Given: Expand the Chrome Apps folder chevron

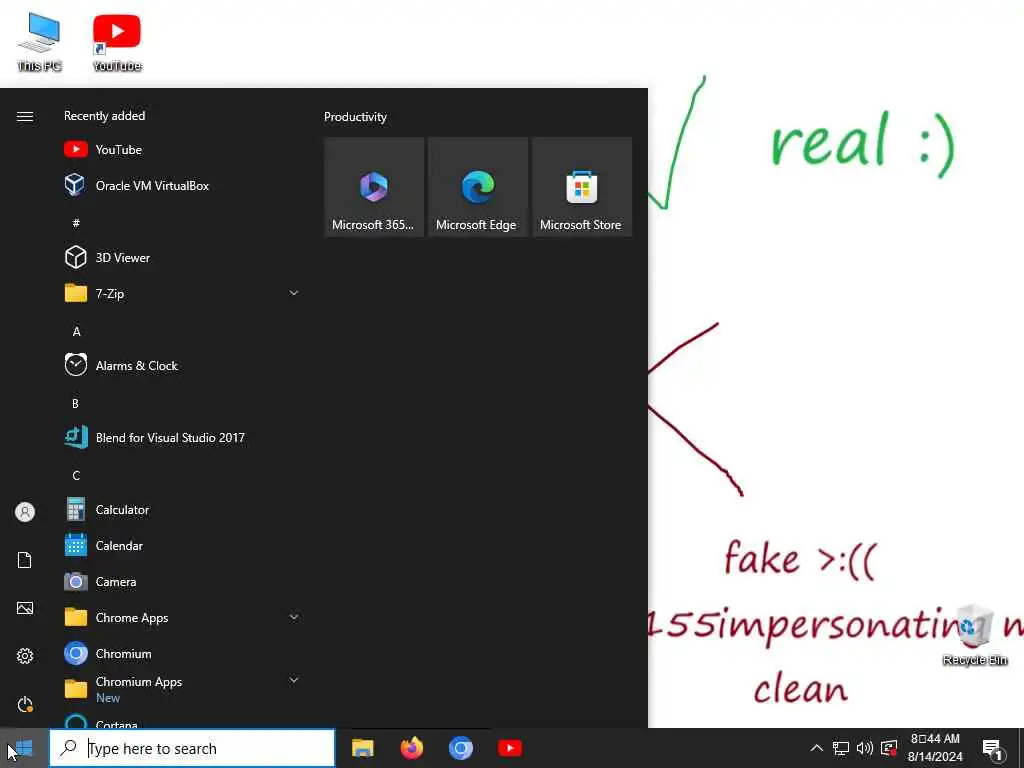Looking at the screenshot, I should coord(294,616).
